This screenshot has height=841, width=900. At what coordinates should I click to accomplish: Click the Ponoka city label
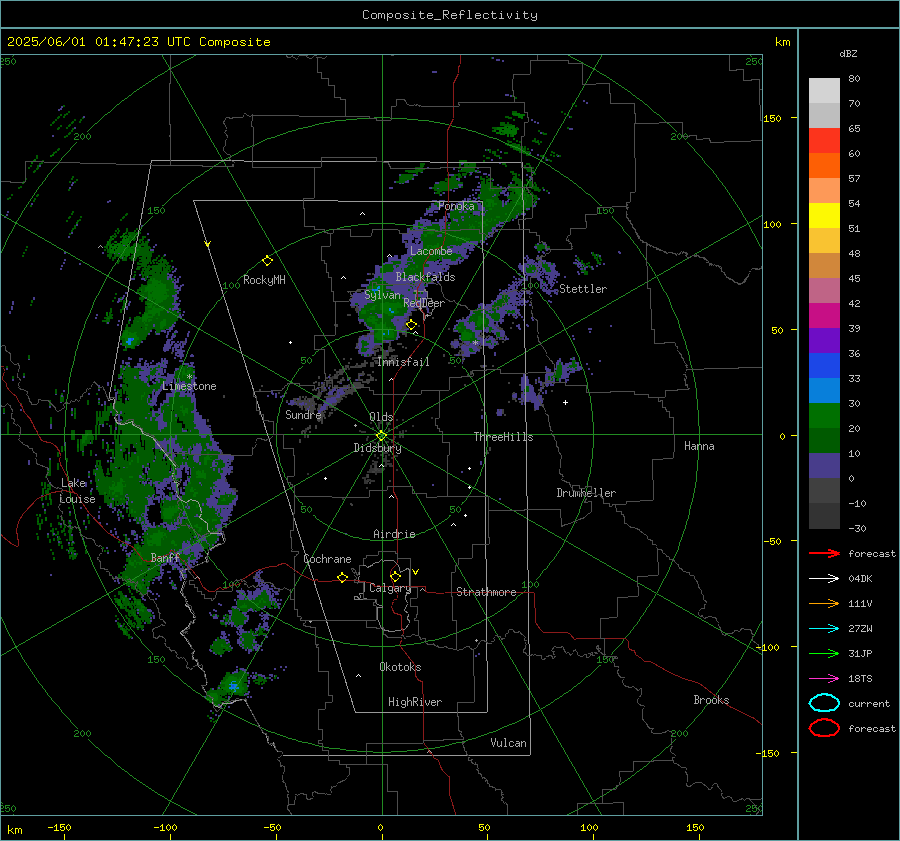tap(456, 206)
